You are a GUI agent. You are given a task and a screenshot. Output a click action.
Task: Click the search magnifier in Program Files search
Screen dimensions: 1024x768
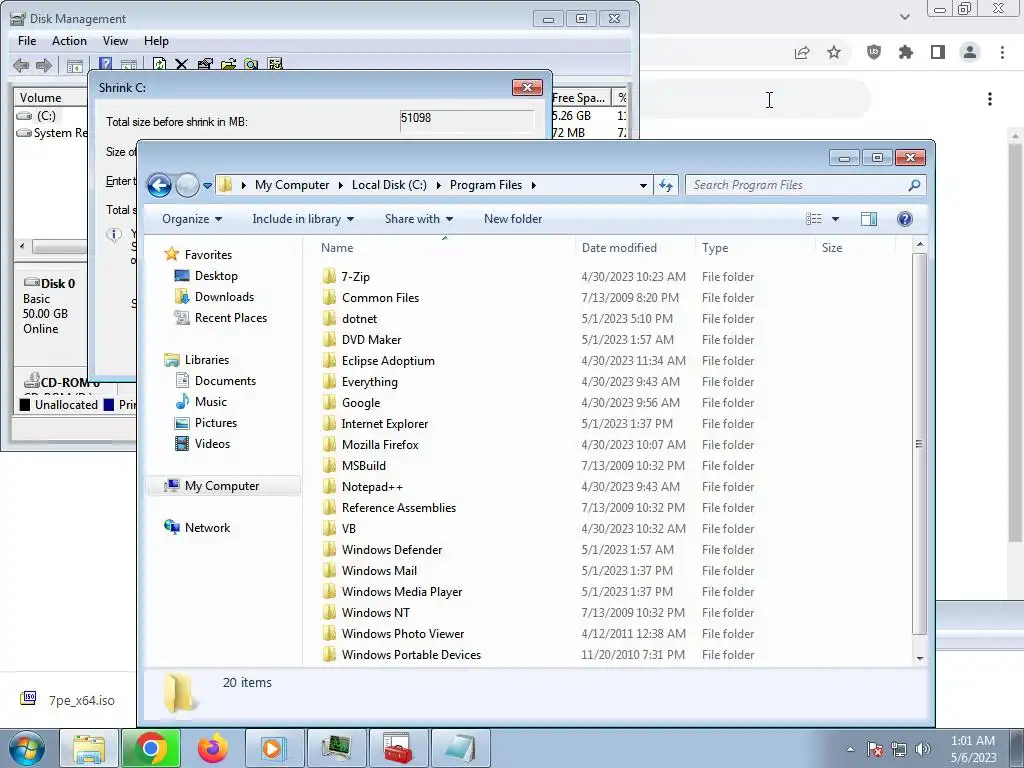click(914, 185)
